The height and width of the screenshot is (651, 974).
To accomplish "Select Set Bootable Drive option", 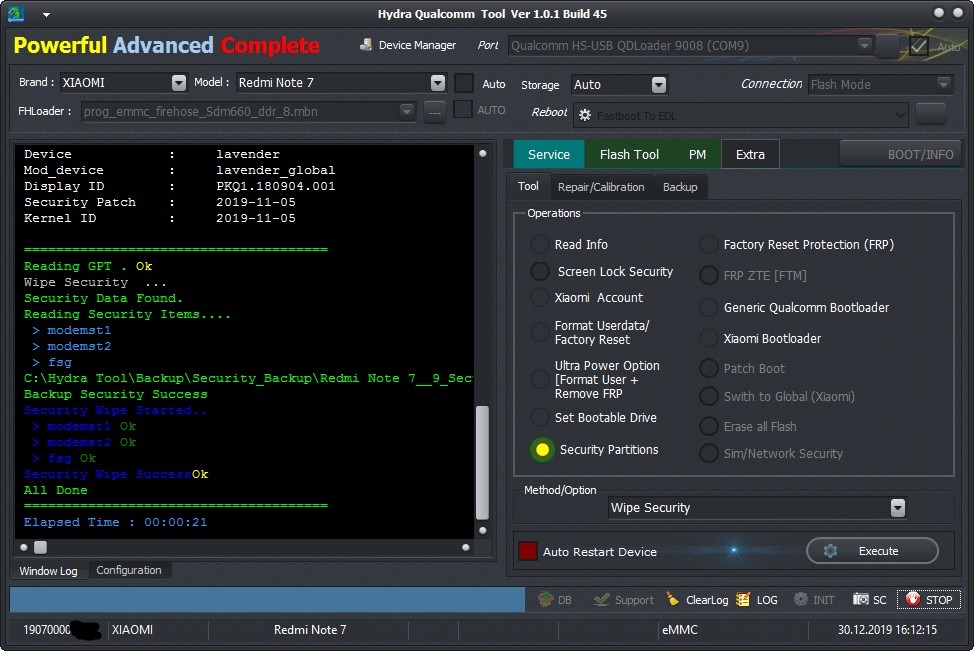I will [539, 417].
